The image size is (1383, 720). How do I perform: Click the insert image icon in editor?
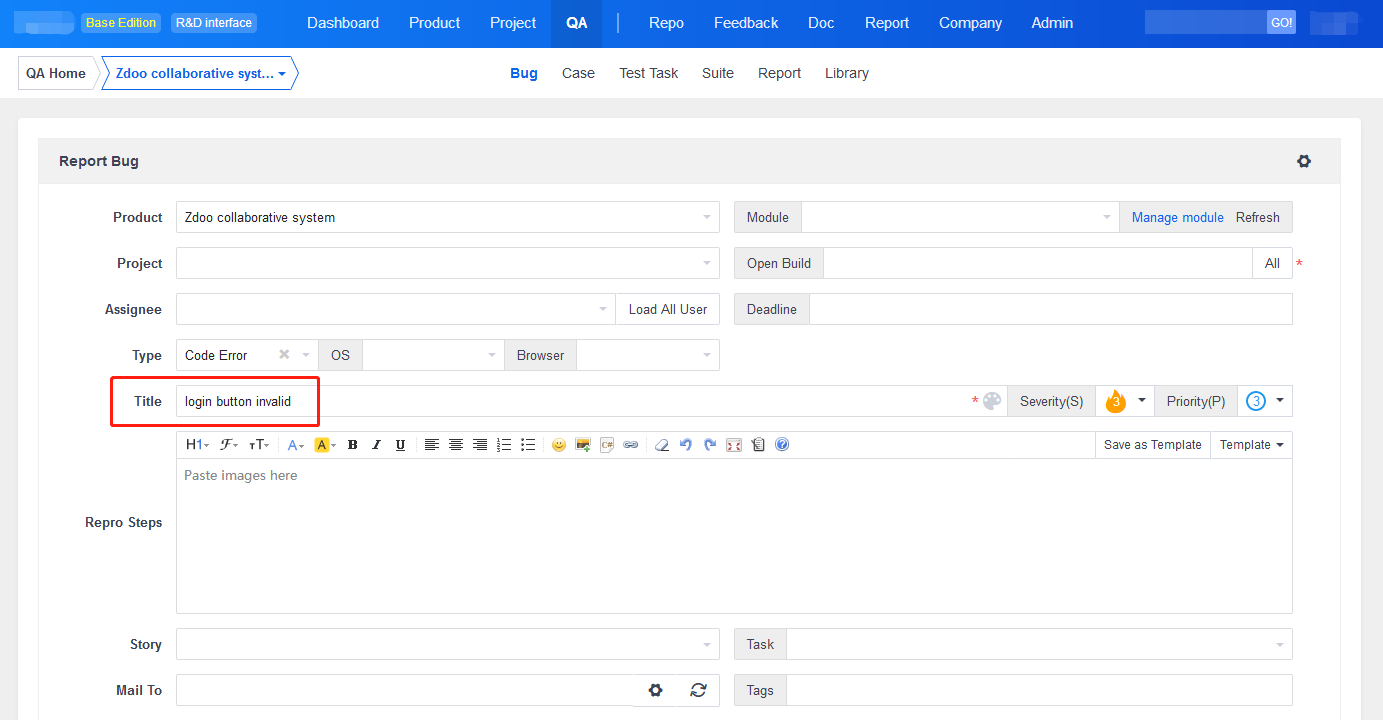[x=583, y=445]
